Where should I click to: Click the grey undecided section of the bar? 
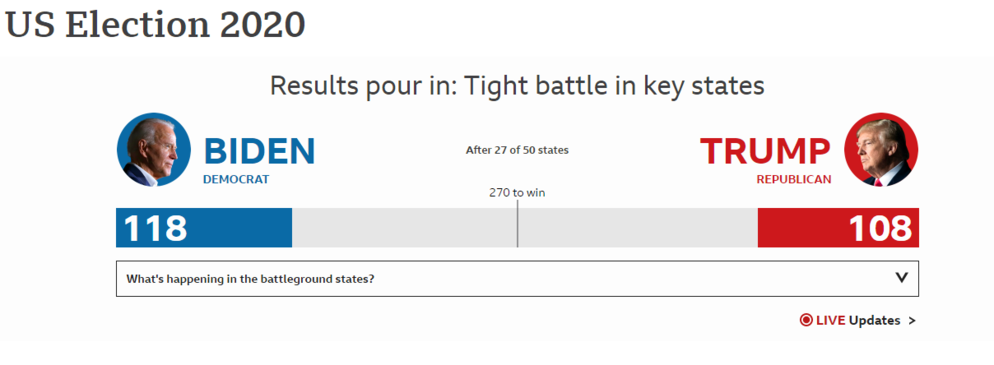coord(525,227)
